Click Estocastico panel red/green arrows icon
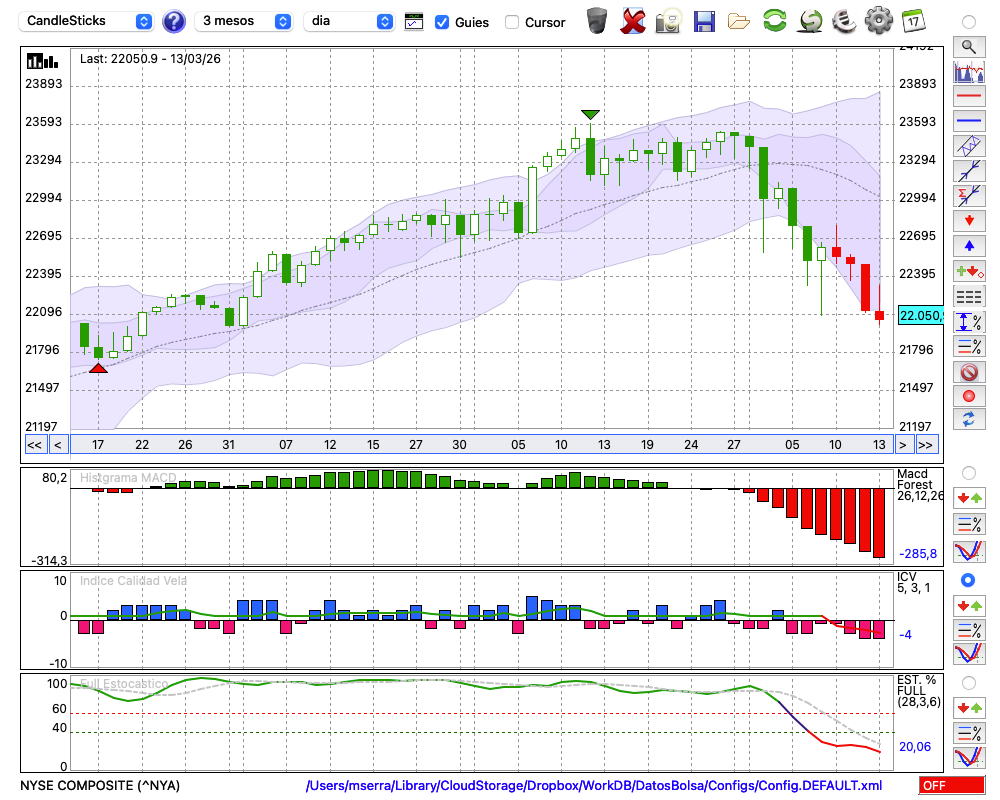This screenshot has height=800, width=1000. click(969, 708)
